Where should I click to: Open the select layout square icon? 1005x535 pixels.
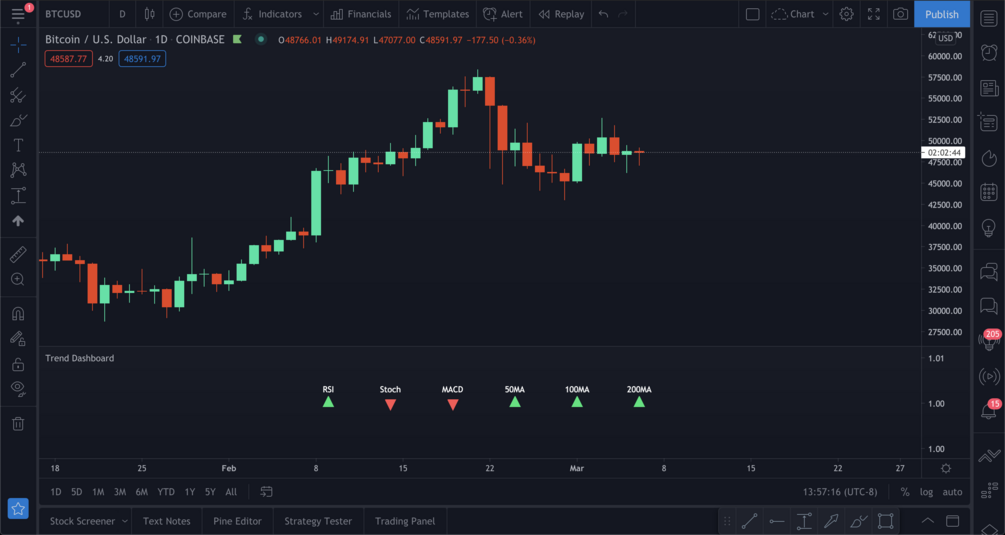(752, 14)
